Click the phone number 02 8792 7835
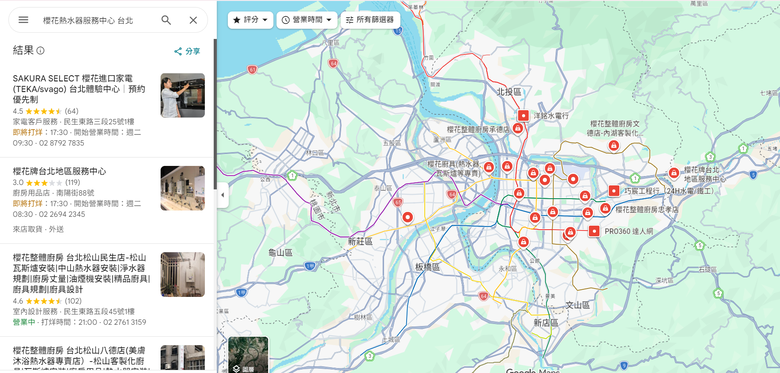This screenshot has height=373, width=780. click(61, 143)
